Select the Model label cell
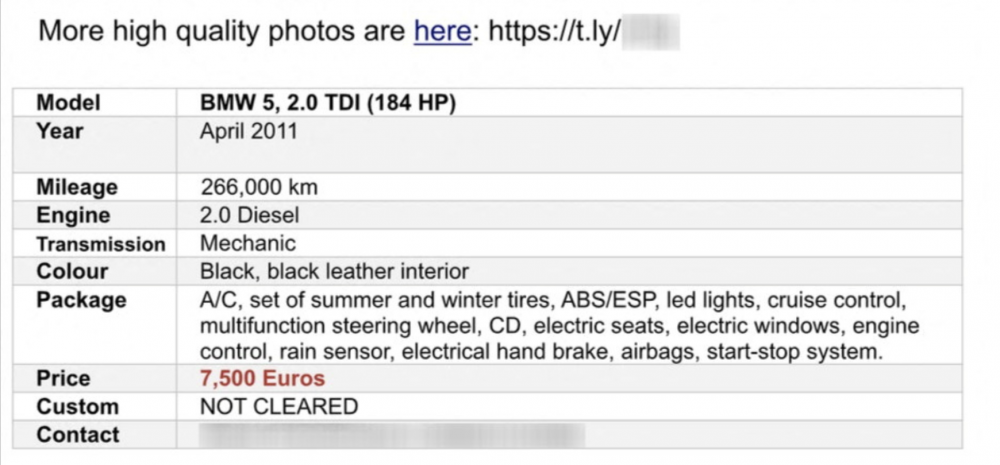1000x465 pixels. 68,103
